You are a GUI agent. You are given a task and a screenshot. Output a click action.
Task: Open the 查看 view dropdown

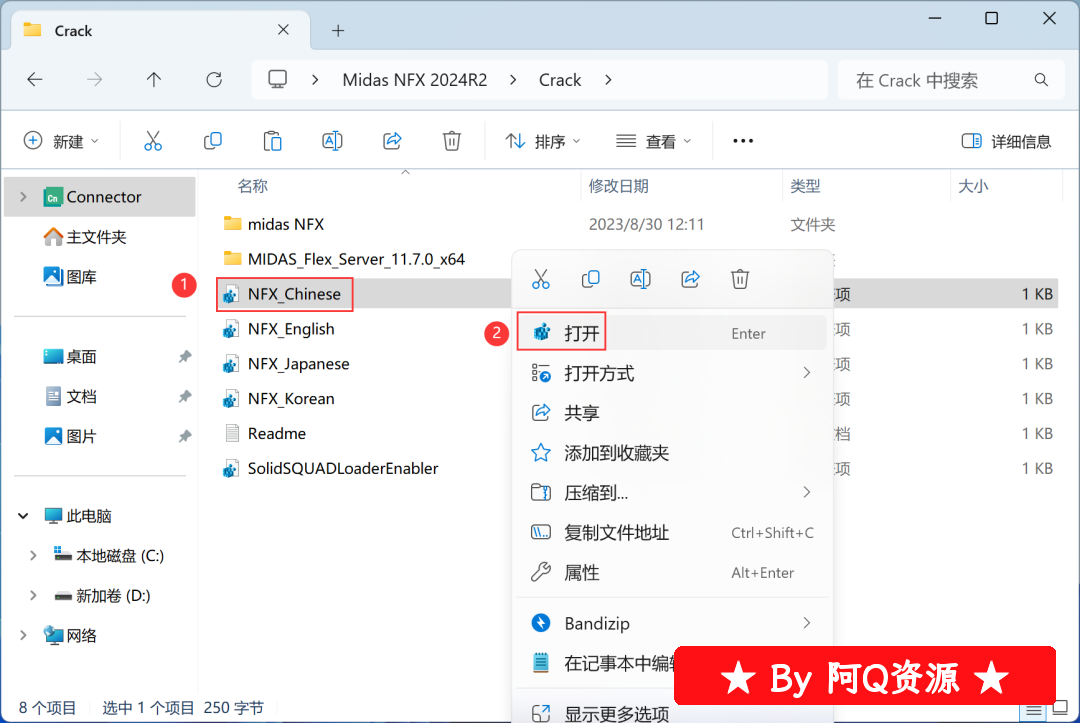tap(653, 141)
